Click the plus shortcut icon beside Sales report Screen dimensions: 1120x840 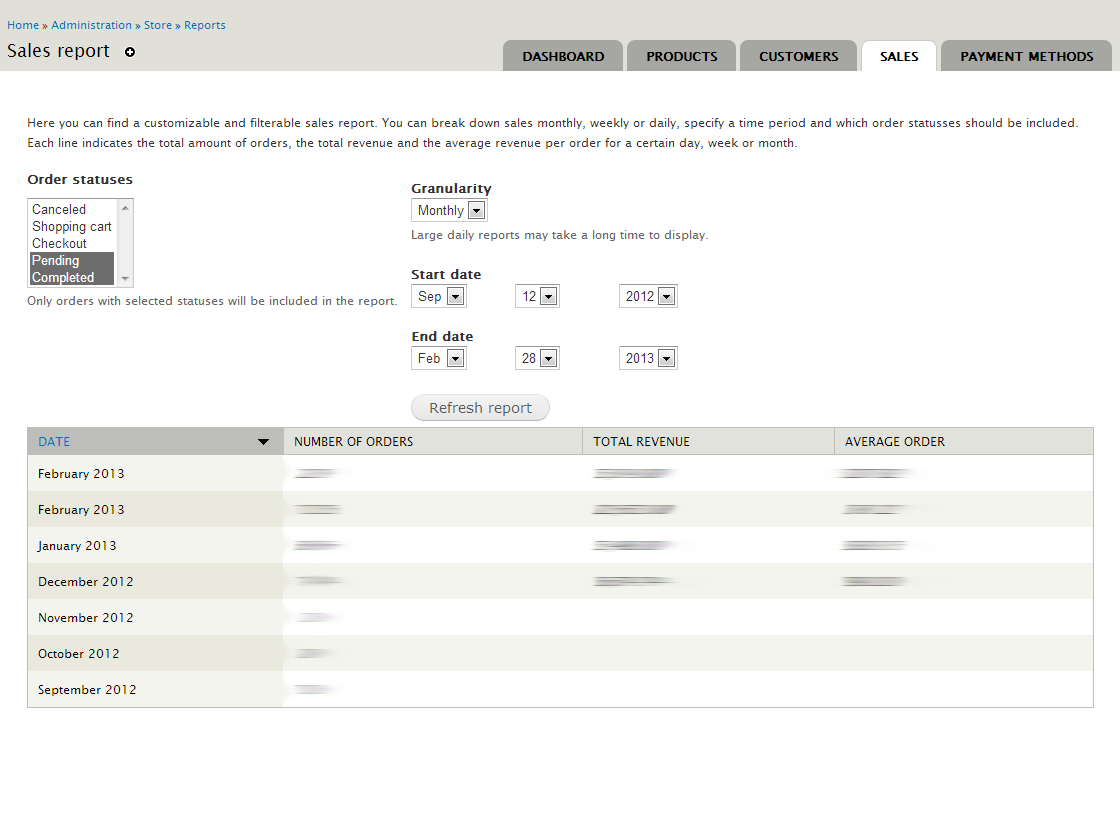click(x=130, y=52)
